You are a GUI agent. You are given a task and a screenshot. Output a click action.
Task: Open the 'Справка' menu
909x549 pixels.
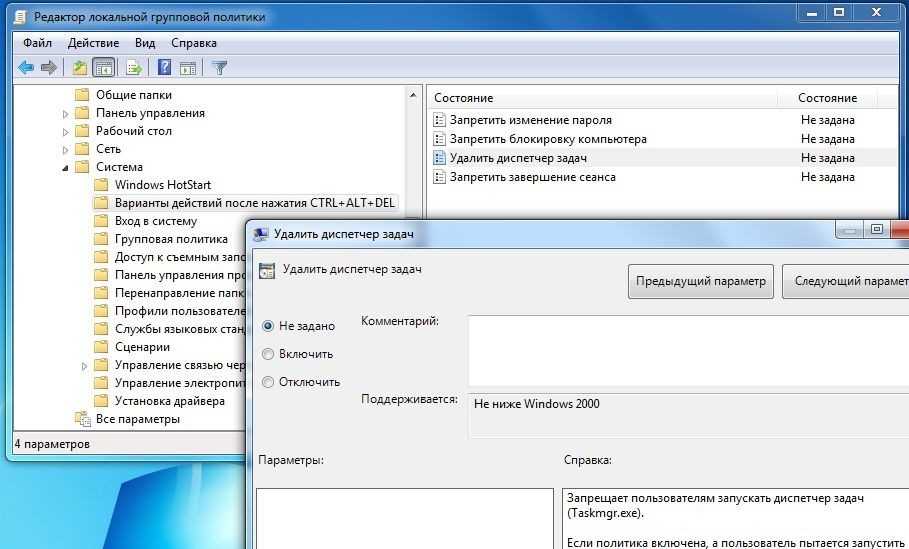point(194,43)
